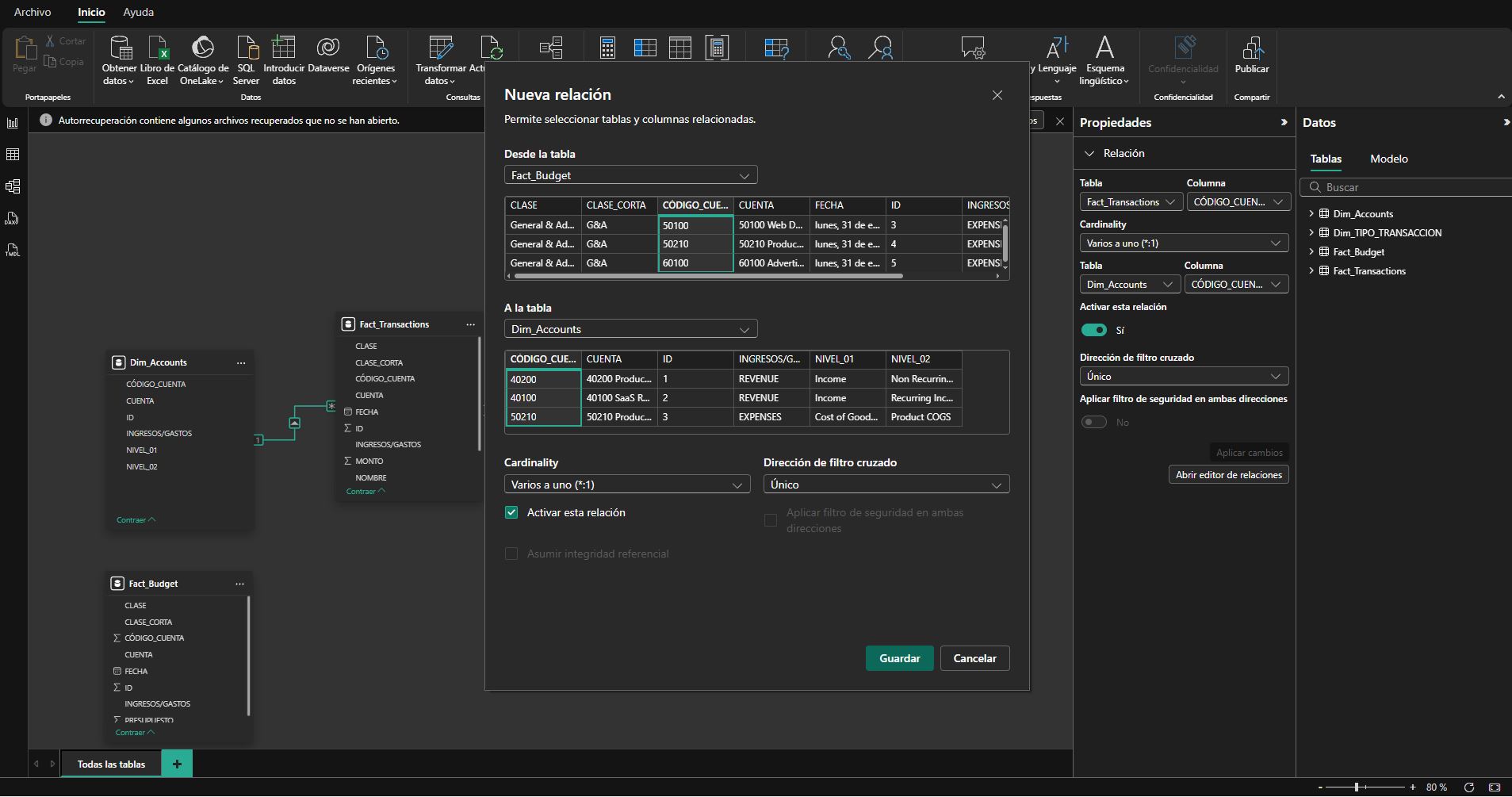Click the new table ribbon icon
The image size is (1512, 797).
[x=679, y=48]
